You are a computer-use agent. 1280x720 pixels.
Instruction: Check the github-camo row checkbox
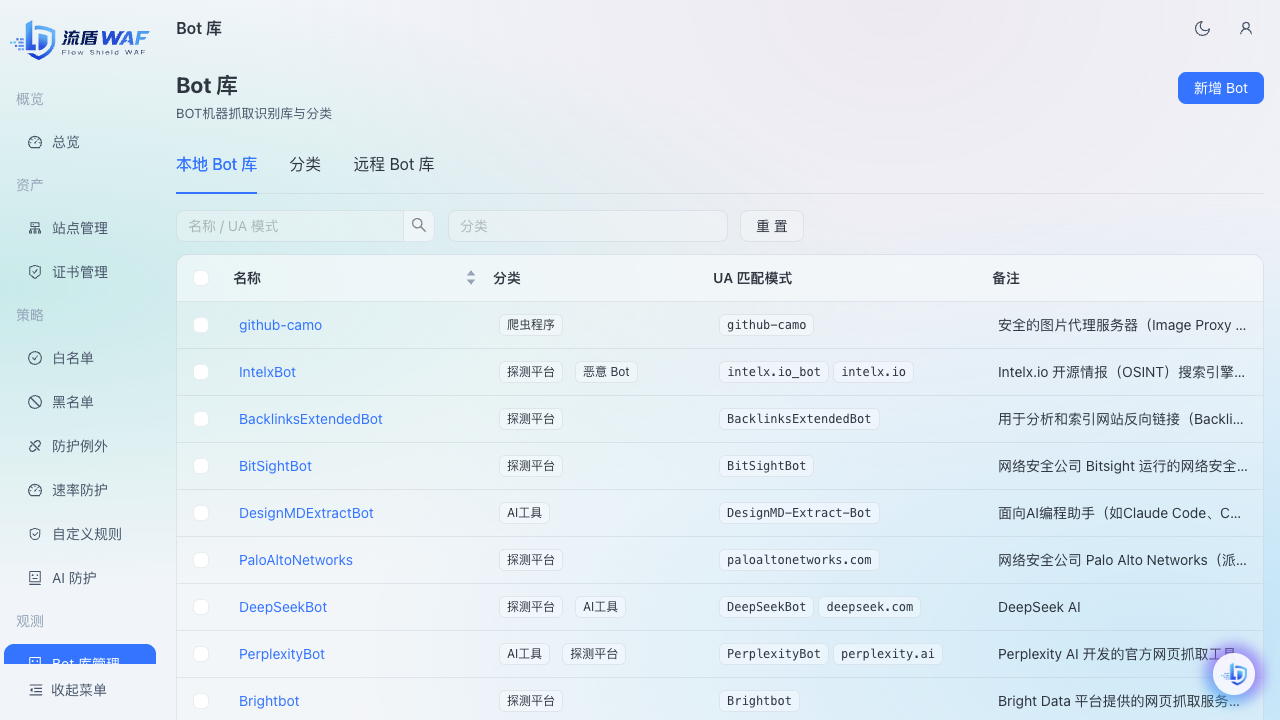[201, 325]
